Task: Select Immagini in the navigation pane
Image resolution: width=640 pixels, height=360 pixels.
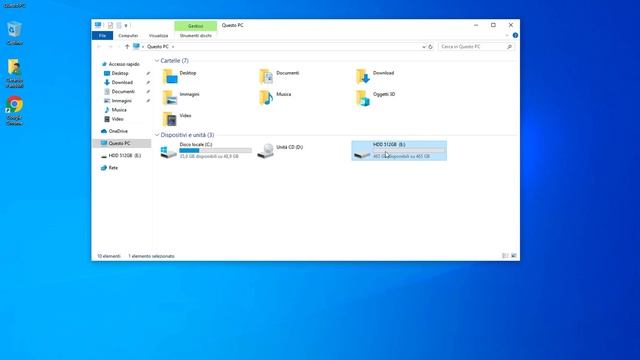Action: (122, 101)
